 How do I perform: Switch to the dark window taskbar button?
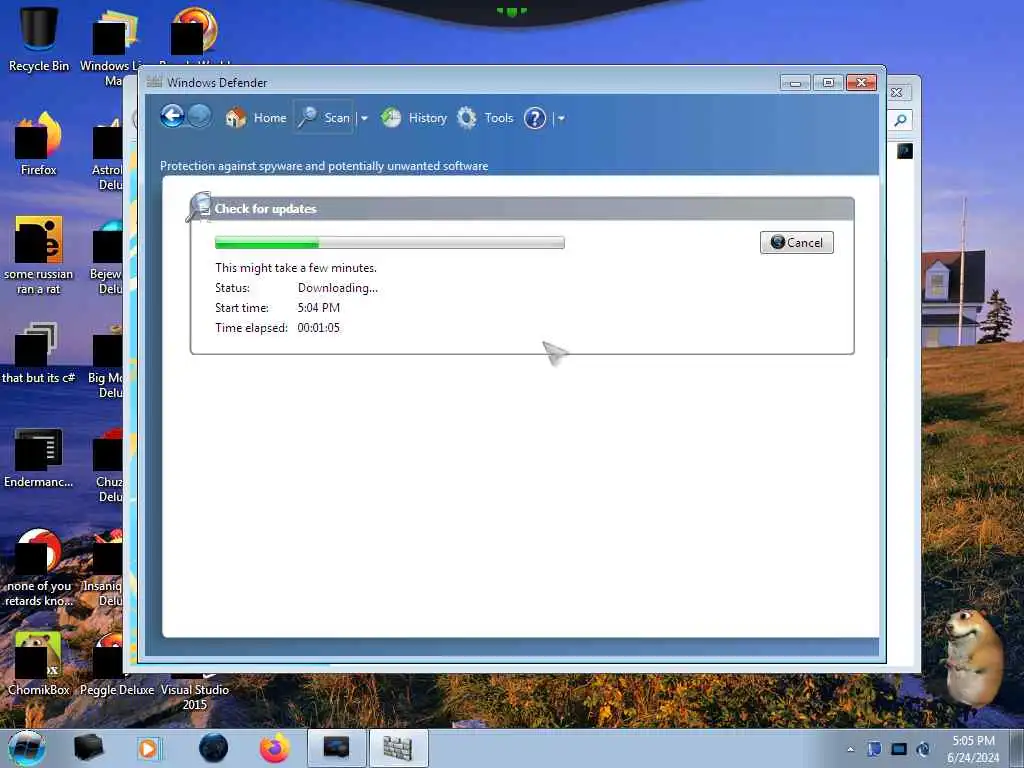(x=336, y=748)
